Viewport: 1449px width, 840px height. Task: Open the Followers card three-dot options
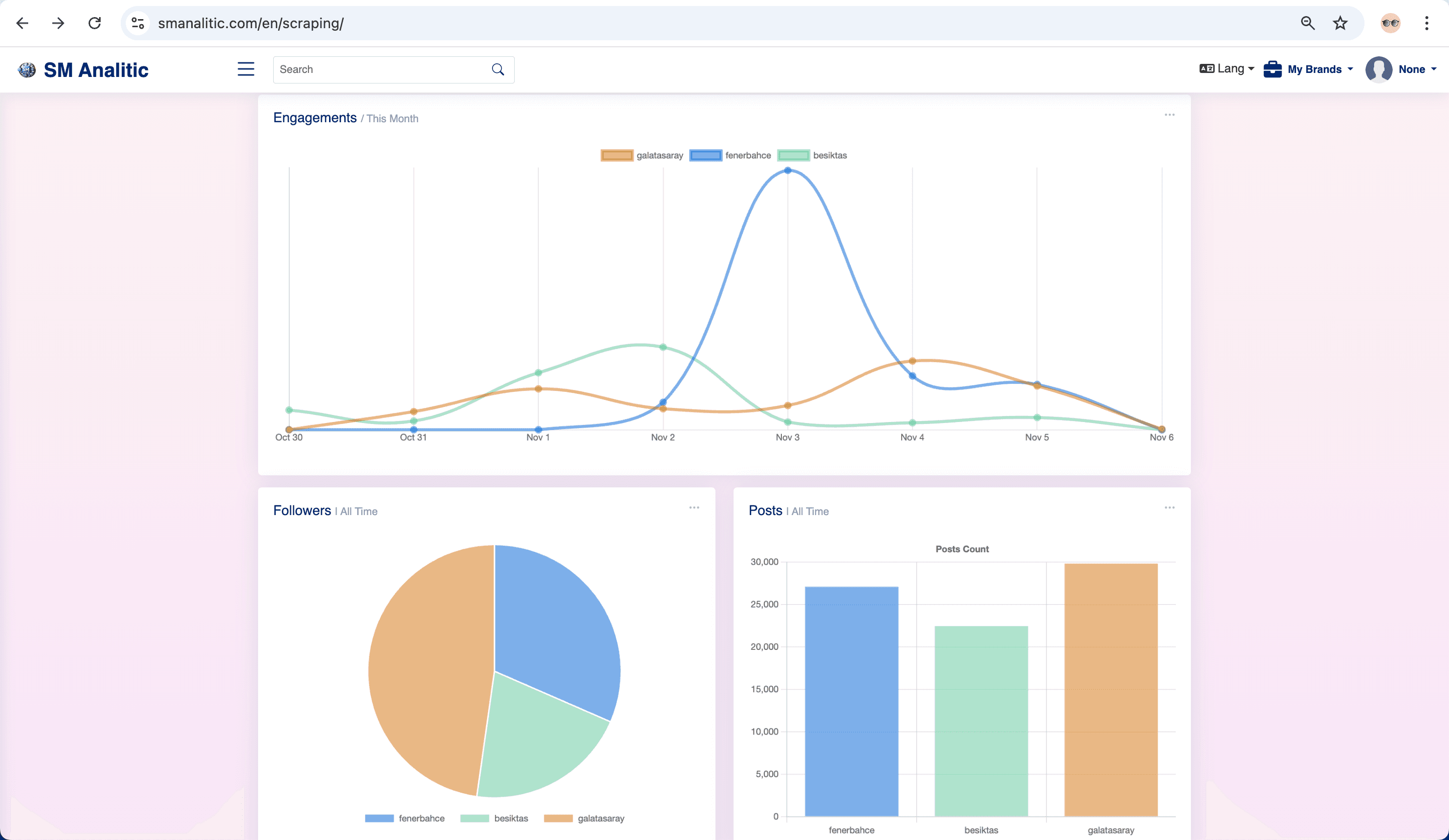tap(694, 508)
